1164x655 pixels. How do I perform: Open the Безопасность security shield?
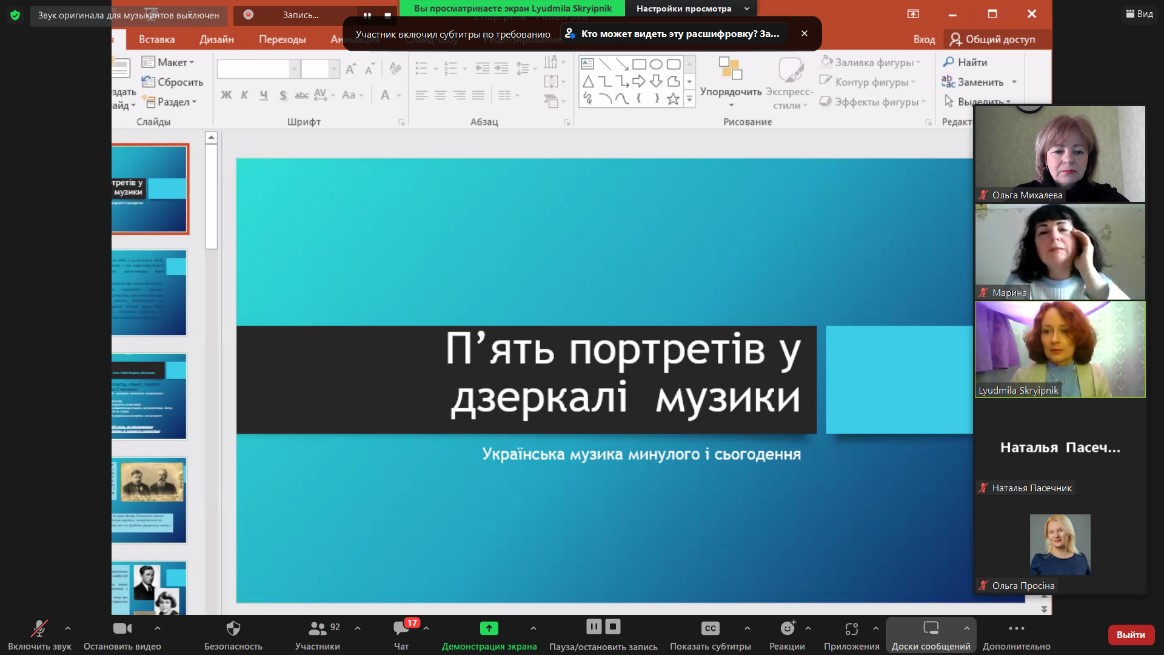pos(233,636)
